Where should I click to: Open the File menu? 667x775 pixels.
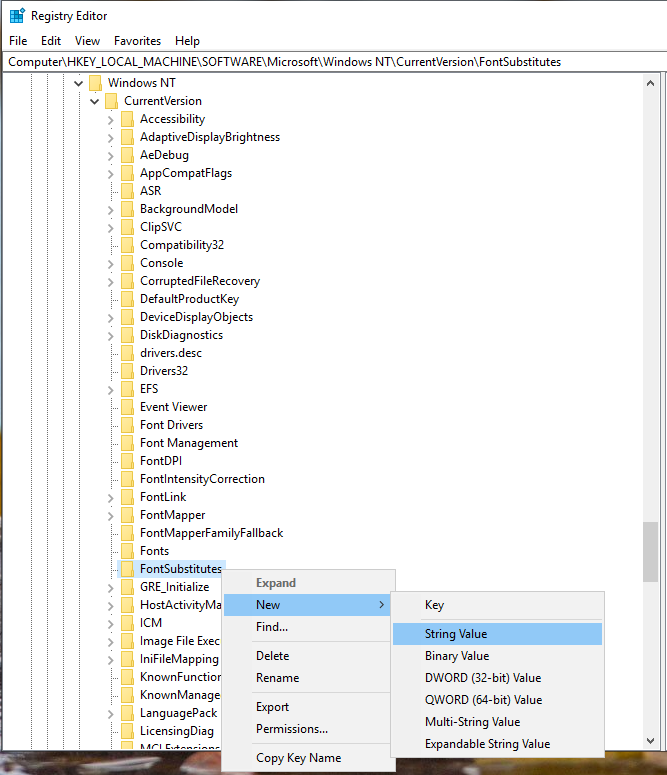click(18, 41)
